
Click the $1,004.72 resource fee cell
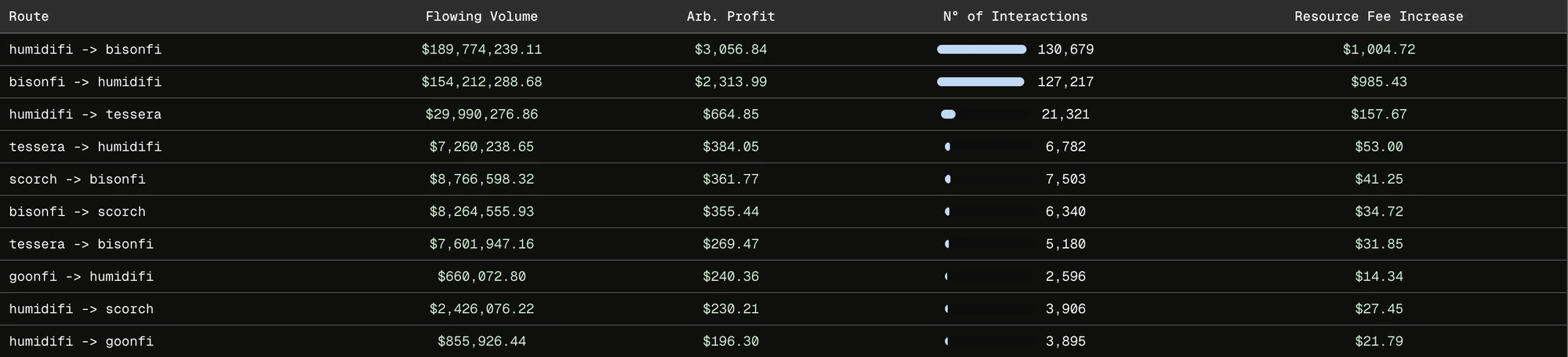(1378, 49)
